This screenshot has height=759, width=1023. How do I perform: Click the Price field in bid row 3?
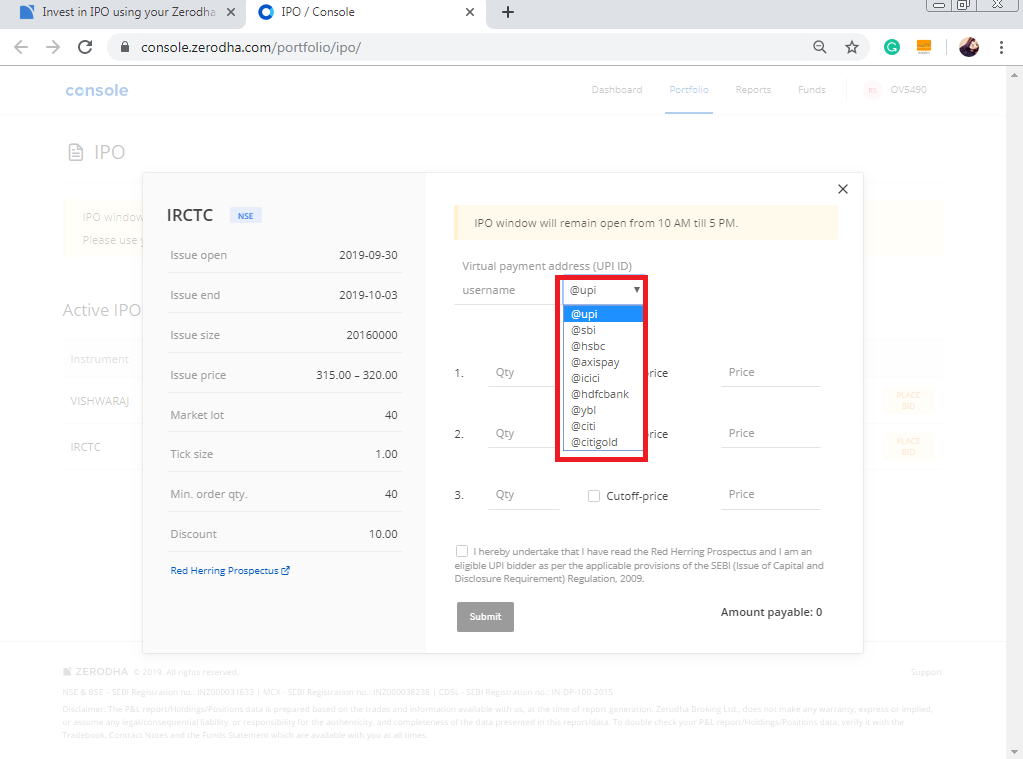[771, 495]
